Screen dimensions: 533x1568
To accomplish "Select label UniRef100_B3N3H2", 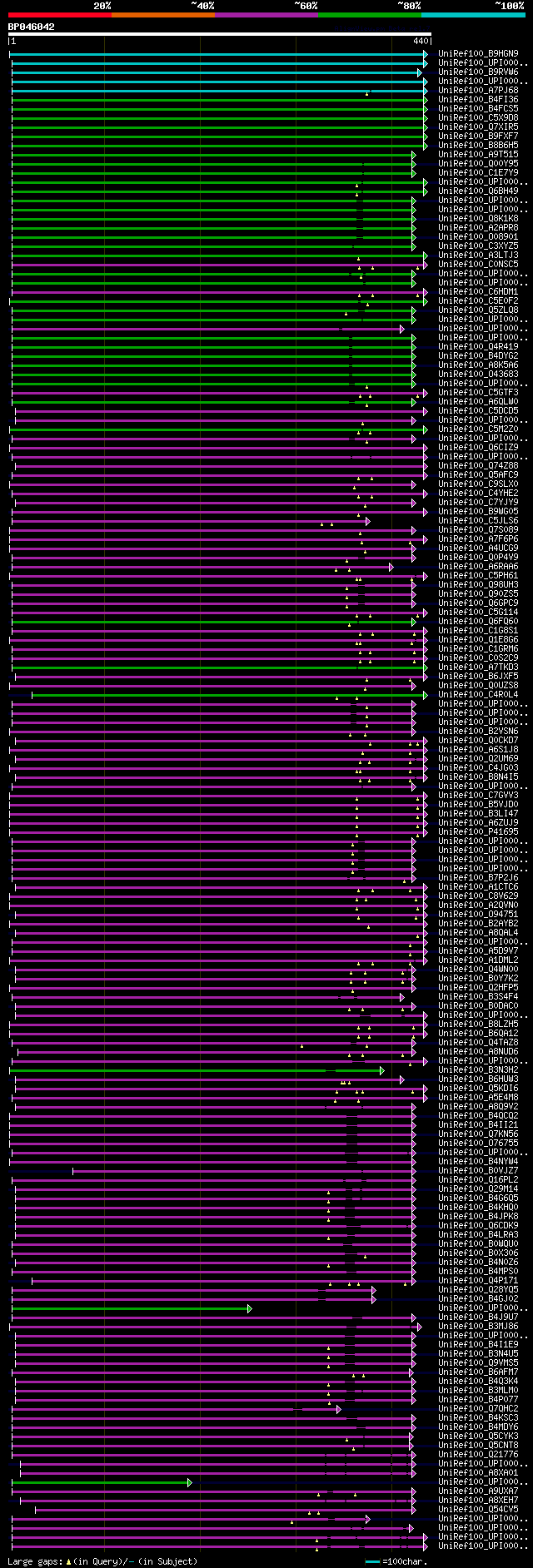I will point(479,1070).
